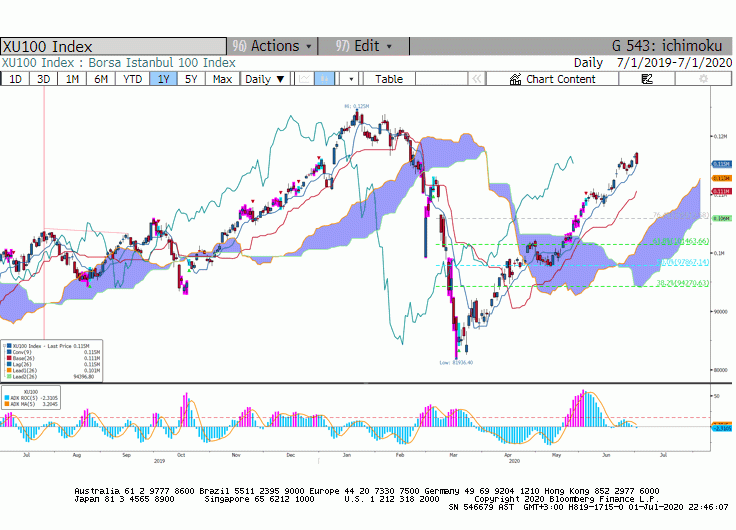
Task: Open the annotation edit pencil icon
Action: pos(647,79)
